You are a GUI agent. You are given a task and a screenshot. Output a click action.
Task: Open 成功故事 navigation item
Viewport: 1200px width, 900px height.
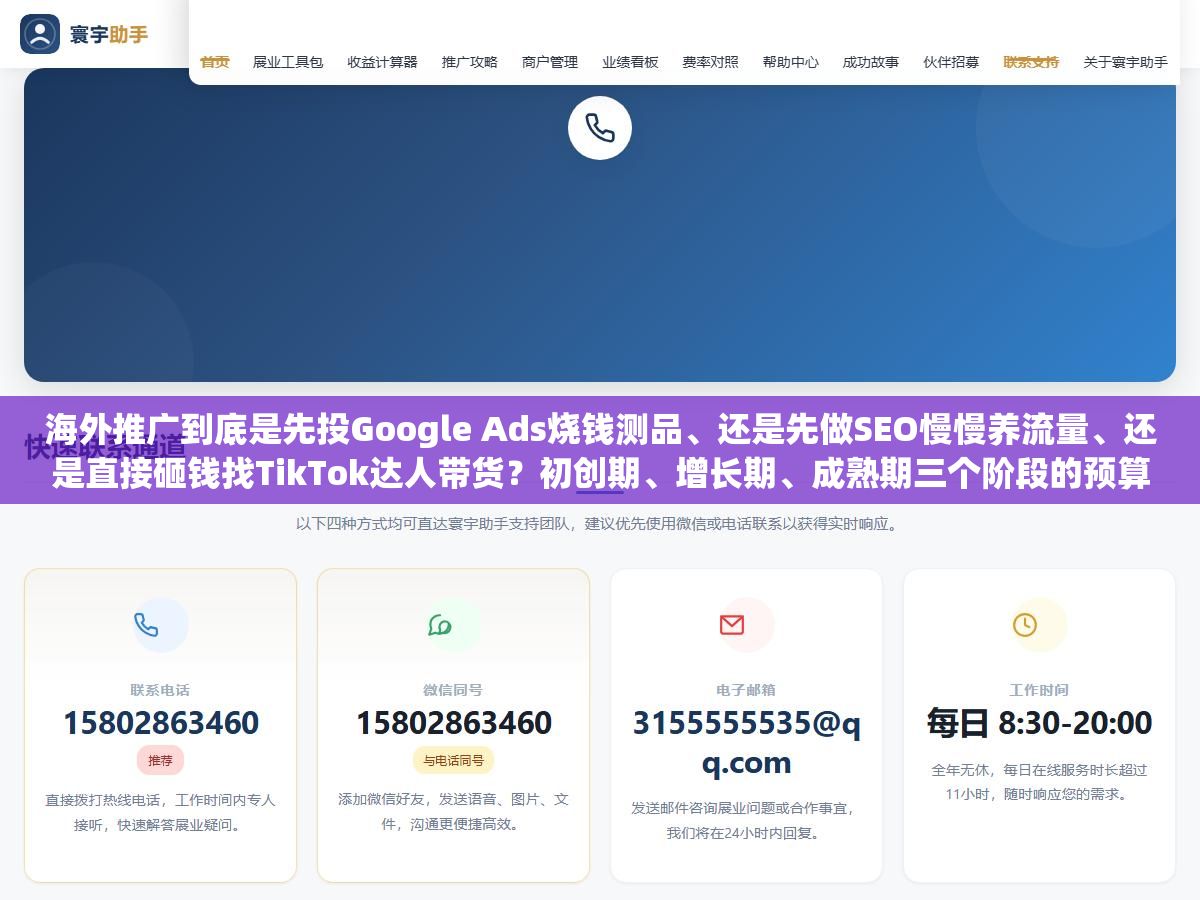(x=871, y=62)
